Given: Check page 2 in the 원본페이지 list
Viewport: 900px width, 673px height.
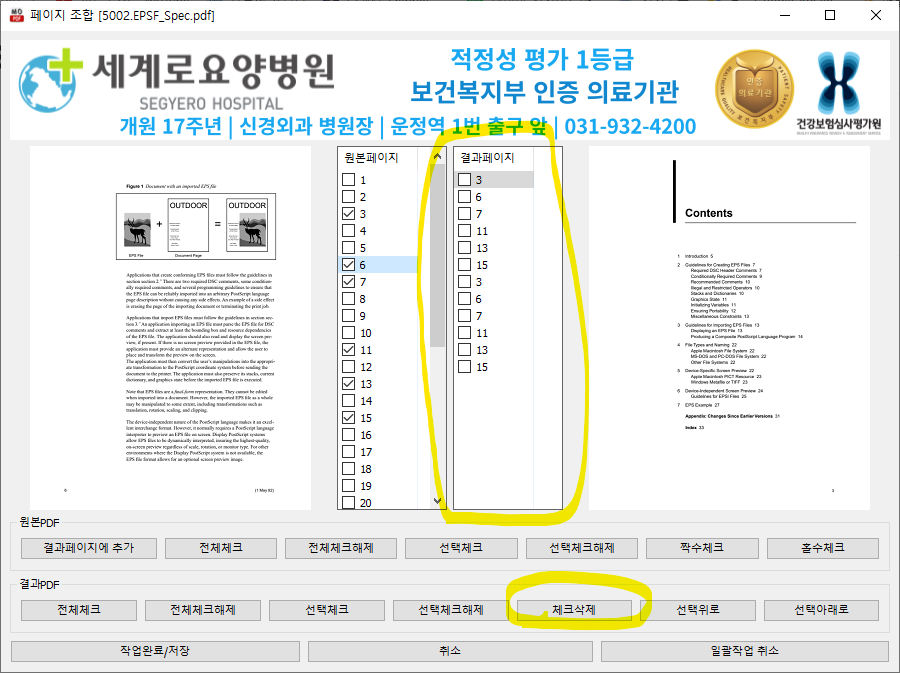Looking at the screenshot, I should point(348,197).
